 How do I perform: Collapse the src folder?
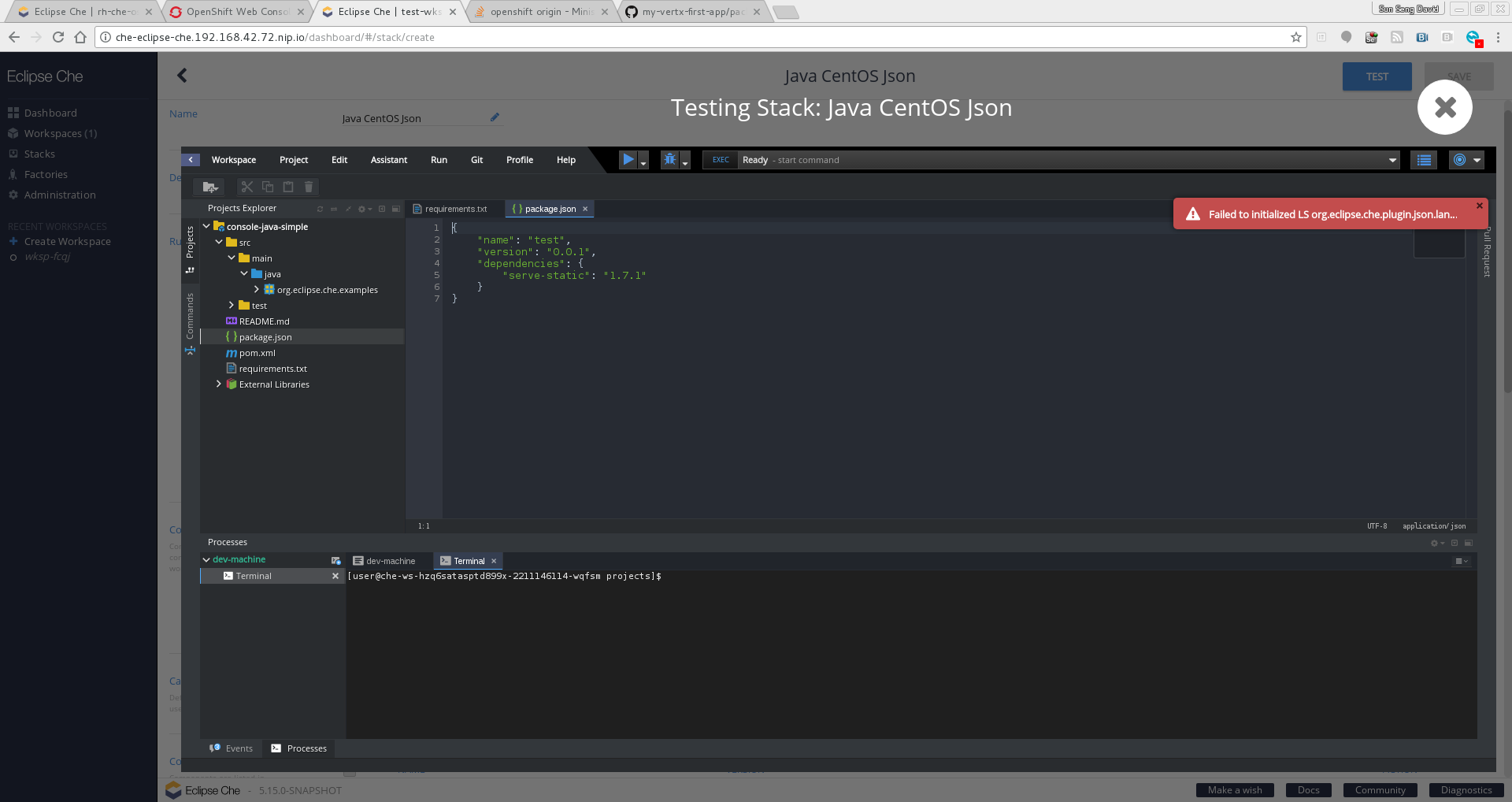pos(219,242)
